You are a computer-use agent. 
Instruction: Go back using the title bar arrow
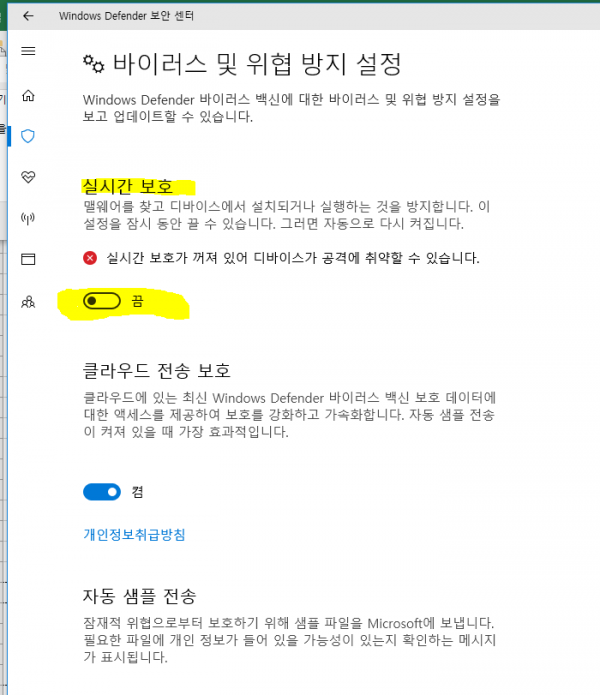tap(28, 16)
